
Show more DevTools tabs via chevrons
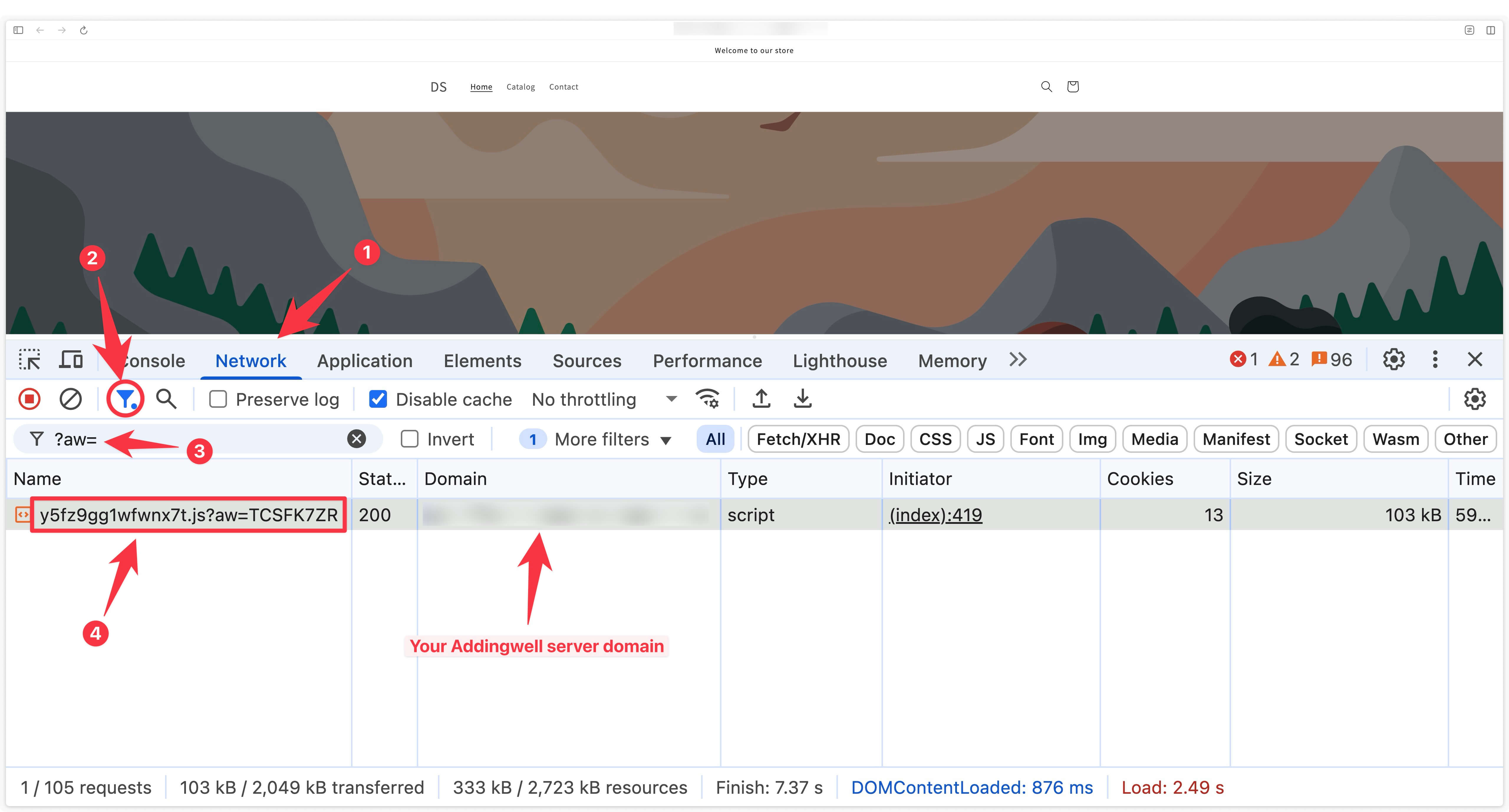coord(1018,359)
